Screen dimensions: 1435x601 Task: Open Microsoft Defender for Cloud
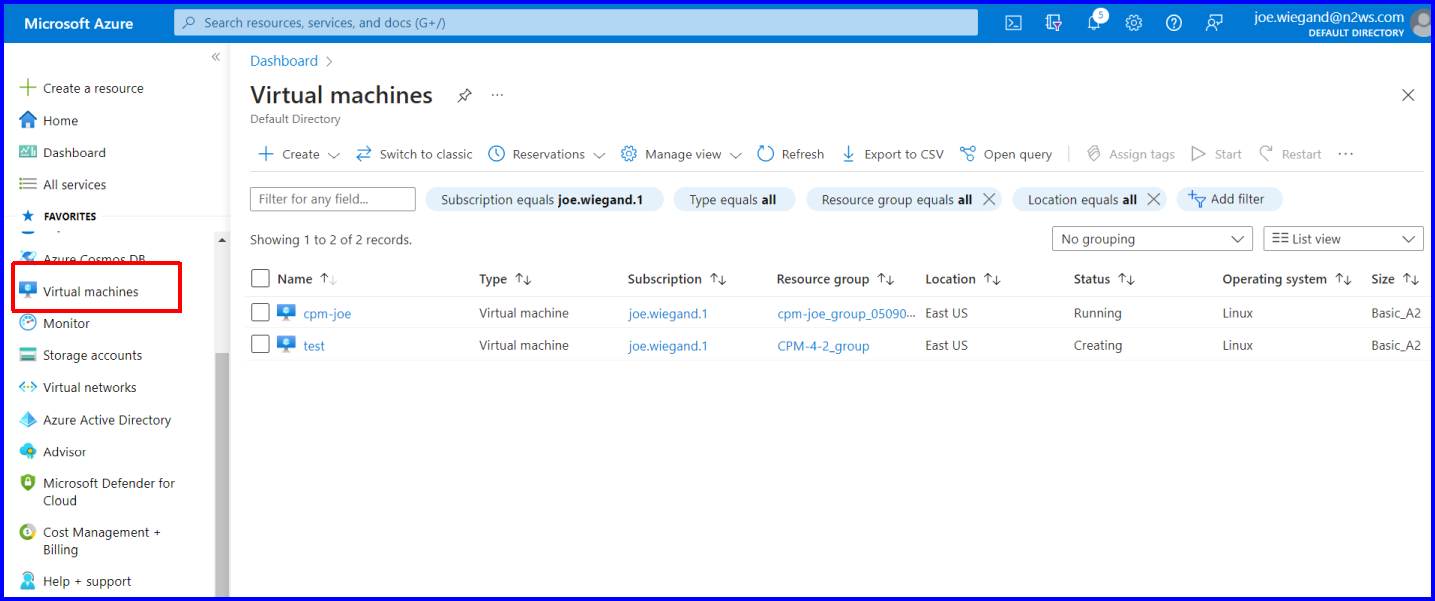coord(97,491)
